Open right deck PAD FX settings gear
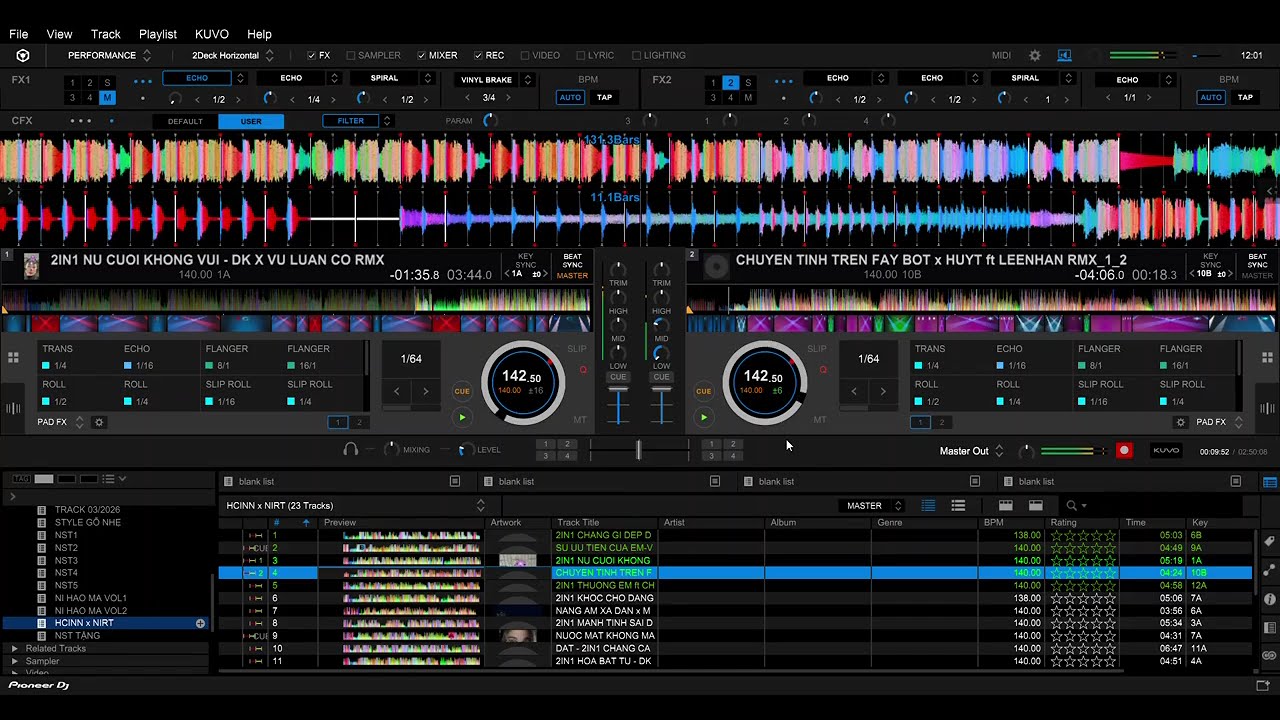 [1180, 422]
